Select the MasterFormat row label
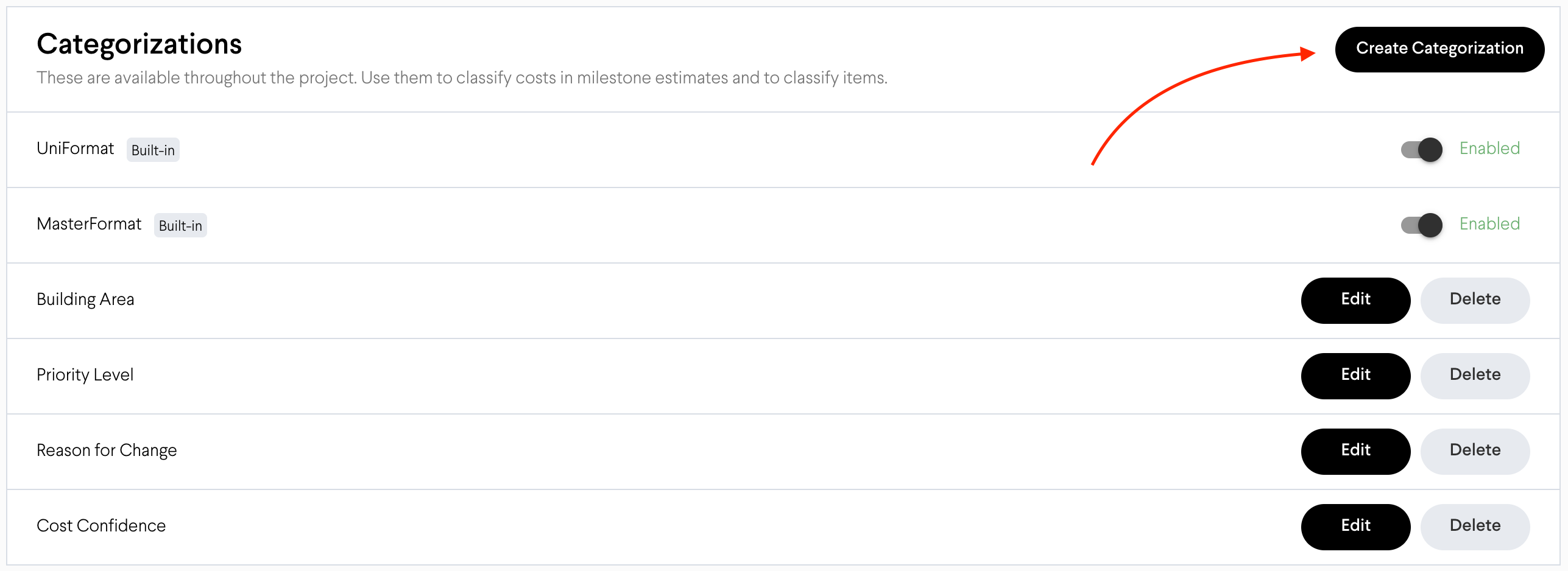This screenshot has width=1568, height=571. [89, 224]
